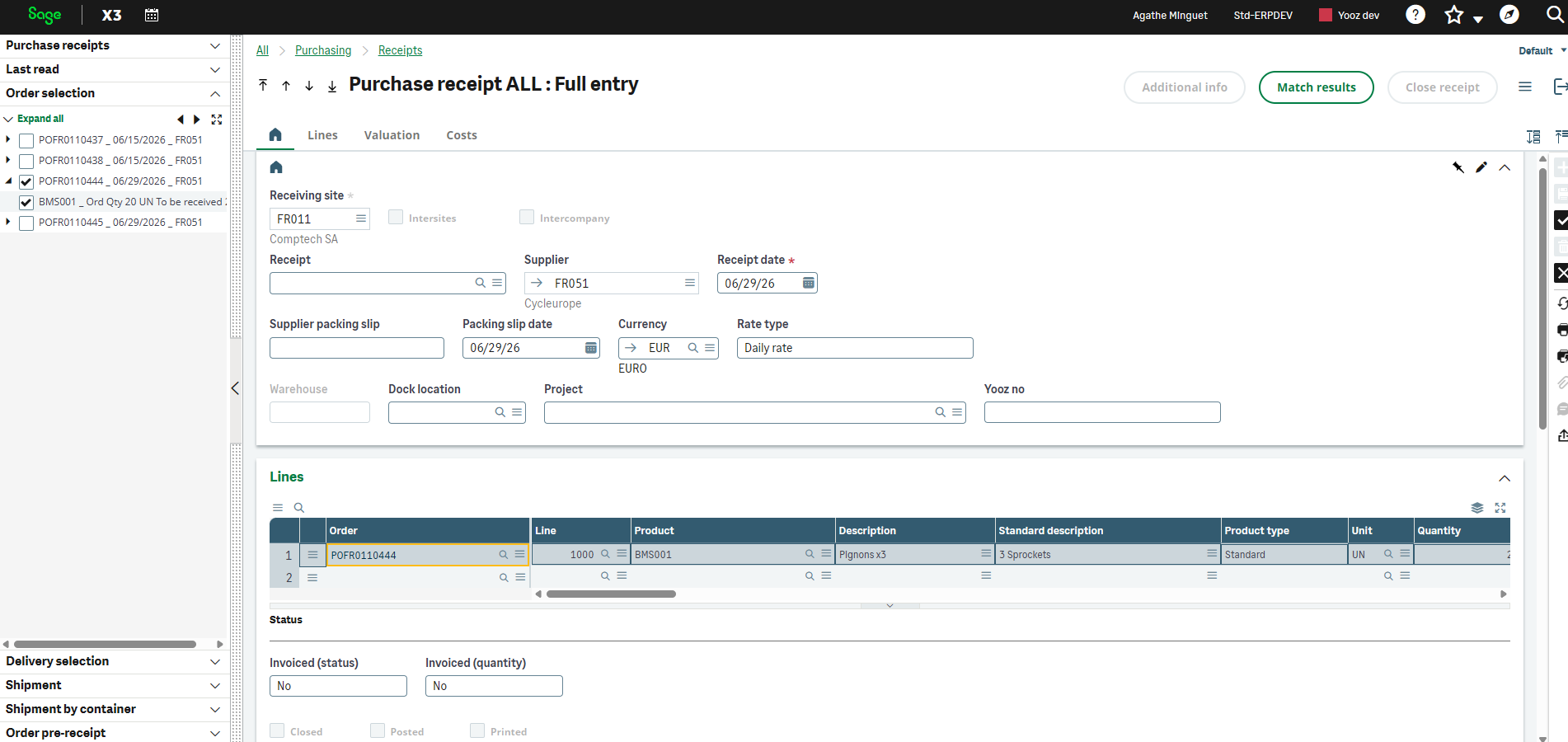Viewport: 1568px width, 742px height.
Task: Toggle the Intercompany checkbox
Action: click(527, 217)
